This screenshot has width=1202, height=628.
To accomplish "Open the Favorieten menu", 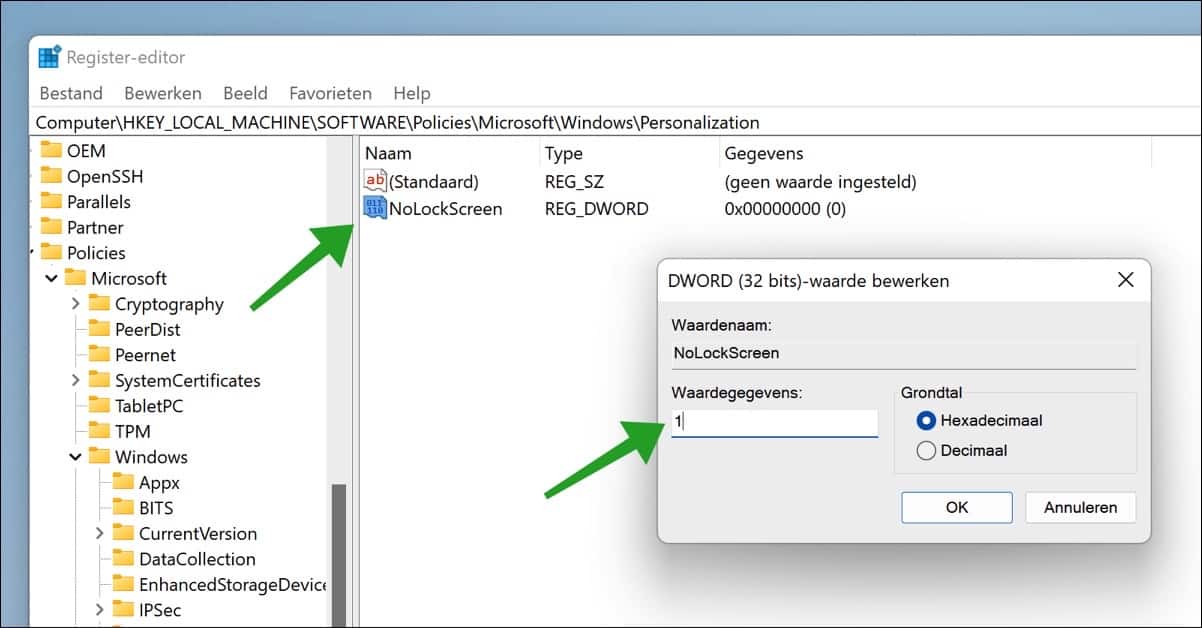I will point(331,93).
